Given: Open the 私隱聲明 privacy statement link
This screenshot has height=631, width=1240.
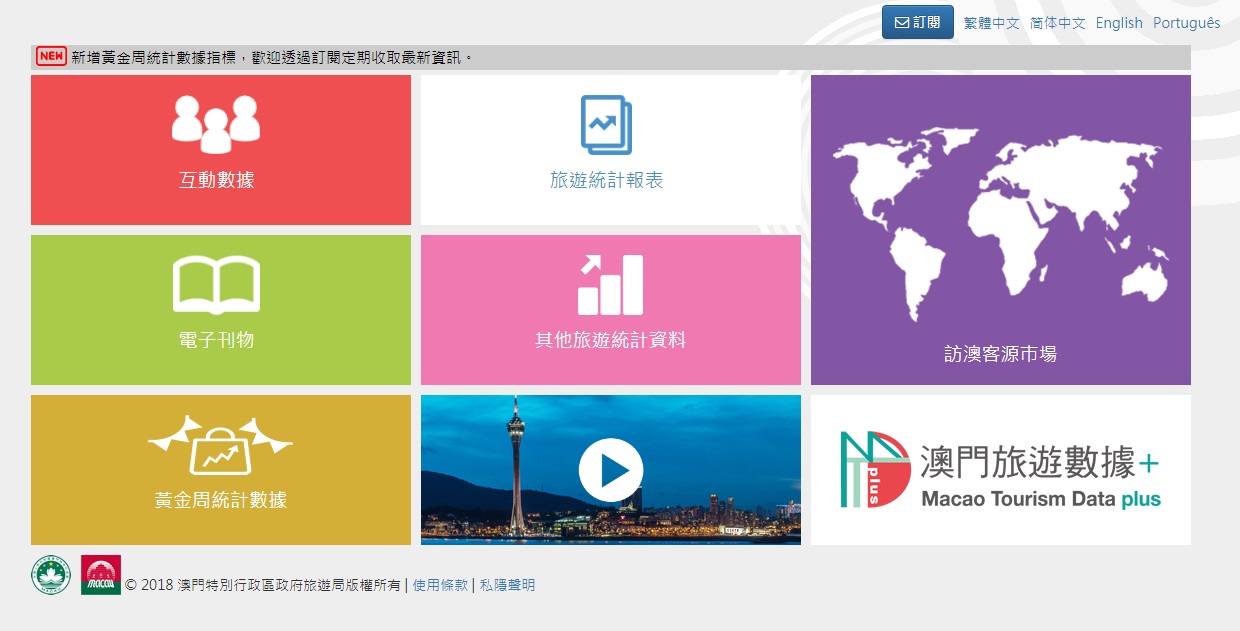Looking at the screenshot, I should click(507, 585).
